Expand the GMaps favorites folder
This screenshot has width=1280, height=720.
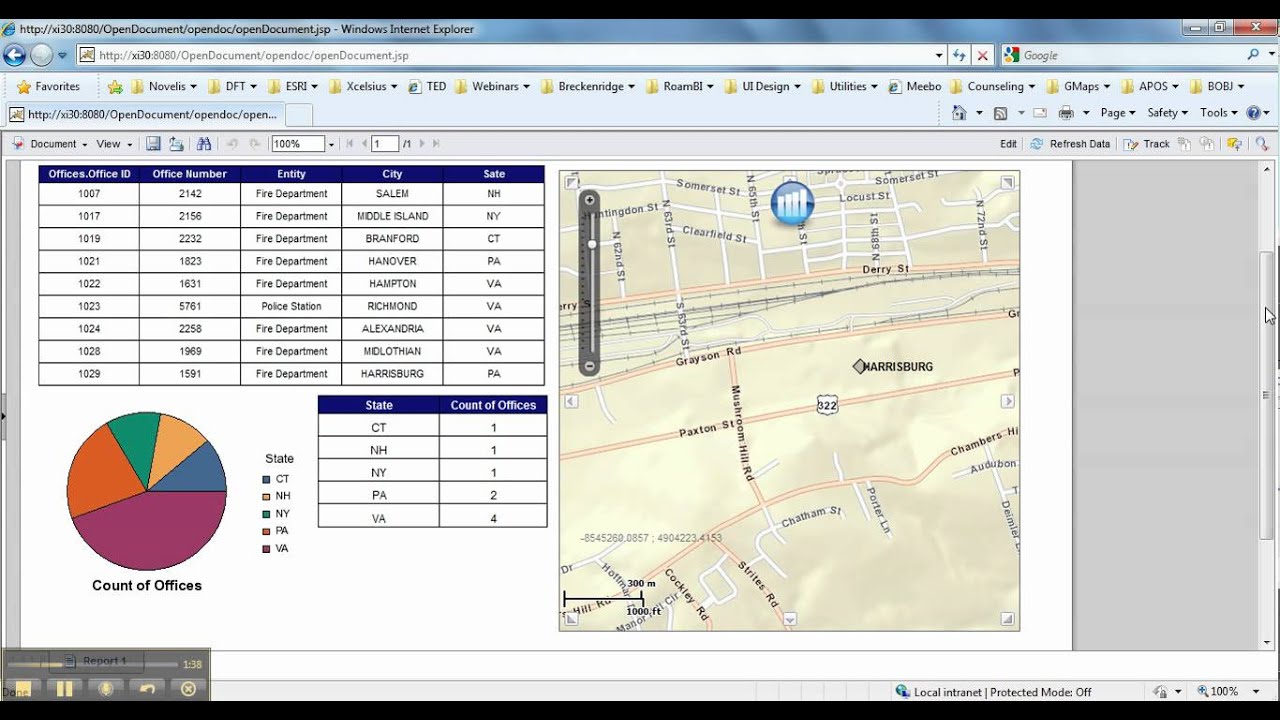1078,86
